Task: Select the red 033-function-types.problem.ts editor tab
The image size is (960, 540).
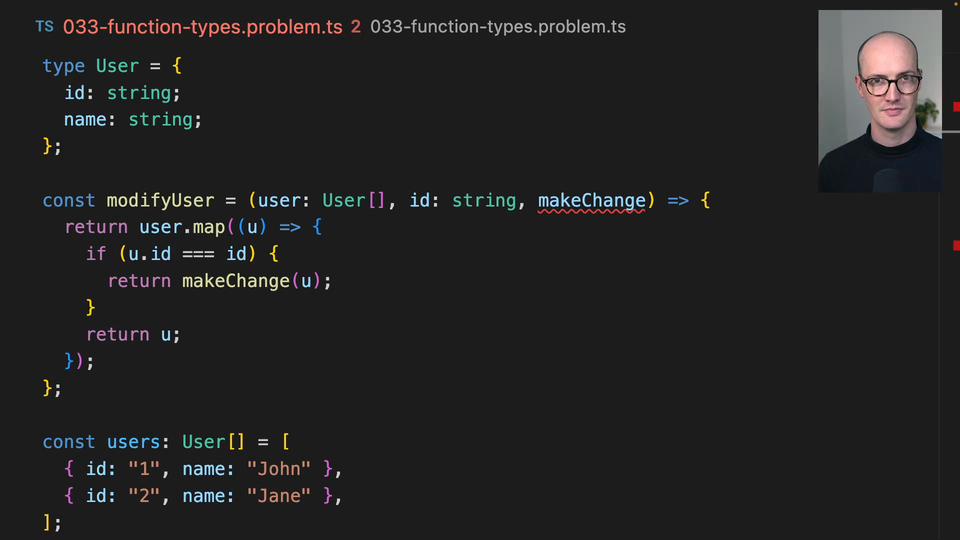Action: 203,27
